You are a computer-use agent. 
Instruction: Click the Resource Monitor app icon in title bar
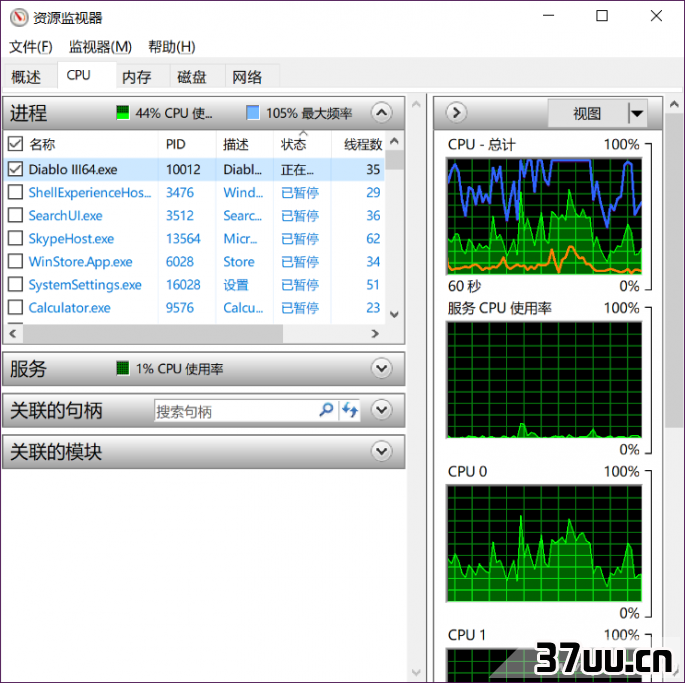(x=19, y=17)
